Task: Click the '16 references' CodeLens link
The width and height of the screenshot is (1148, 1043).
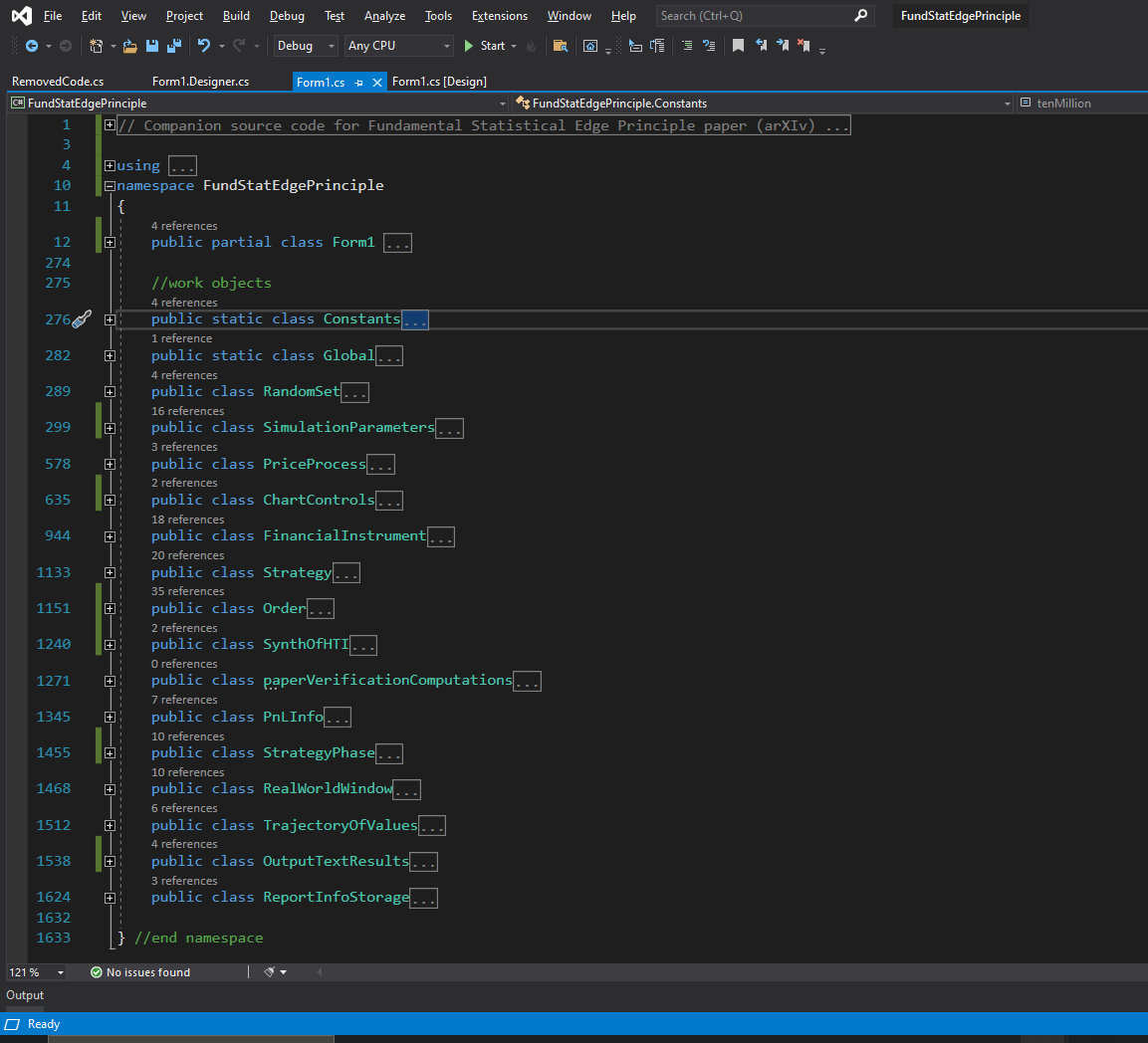Action: [x=187, y=411]
